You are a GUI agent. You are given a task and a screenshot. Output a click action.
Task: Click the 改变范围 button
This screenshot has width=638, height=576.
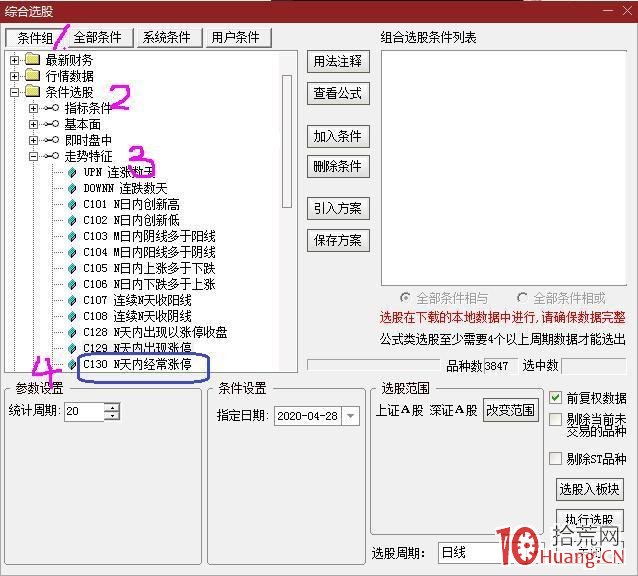coord(510,410)
